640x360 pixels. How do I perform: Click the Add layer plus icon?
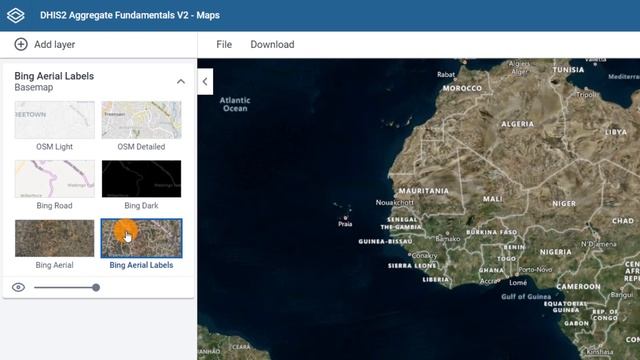pyautogui.click(x=21, y=44)
